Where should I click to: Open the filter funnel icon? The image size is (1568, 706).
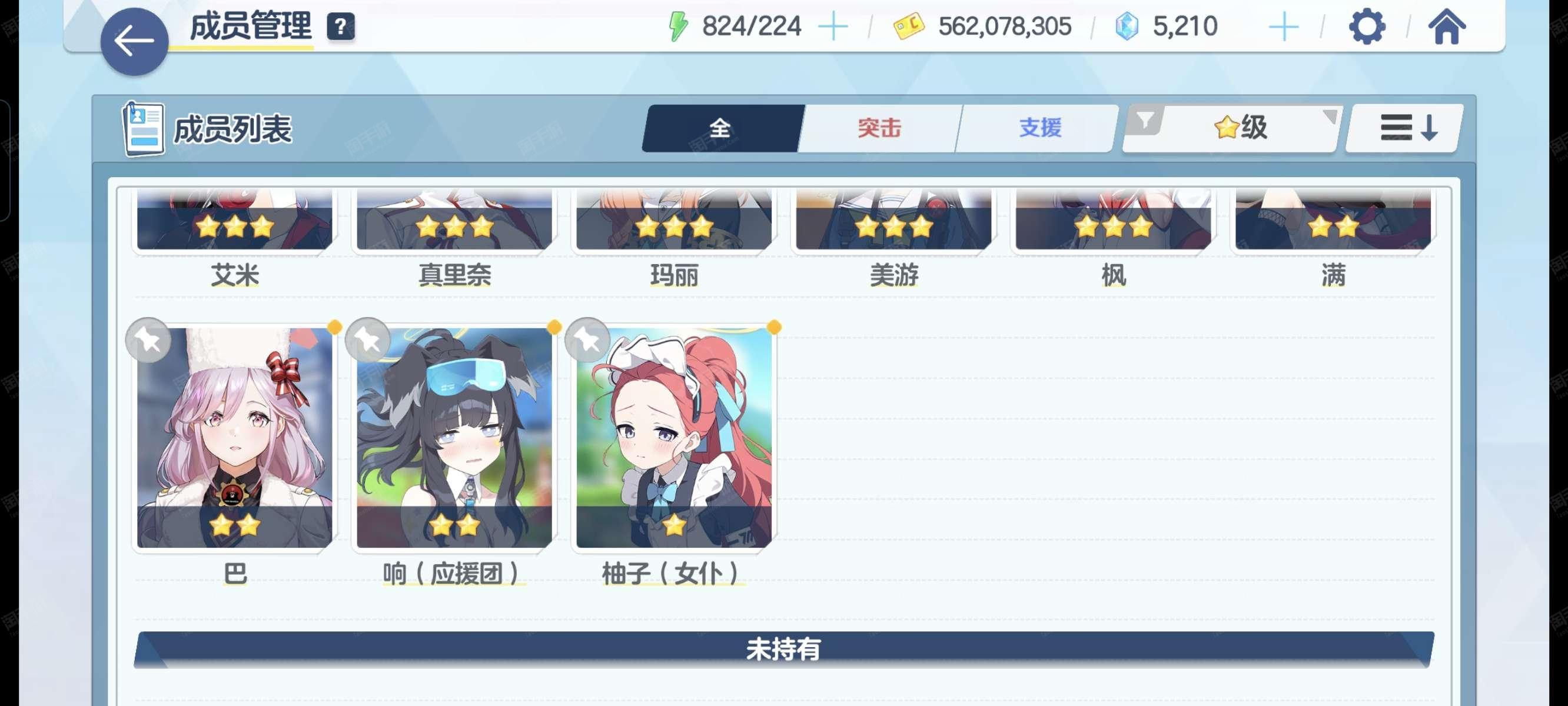[1145, 121]
